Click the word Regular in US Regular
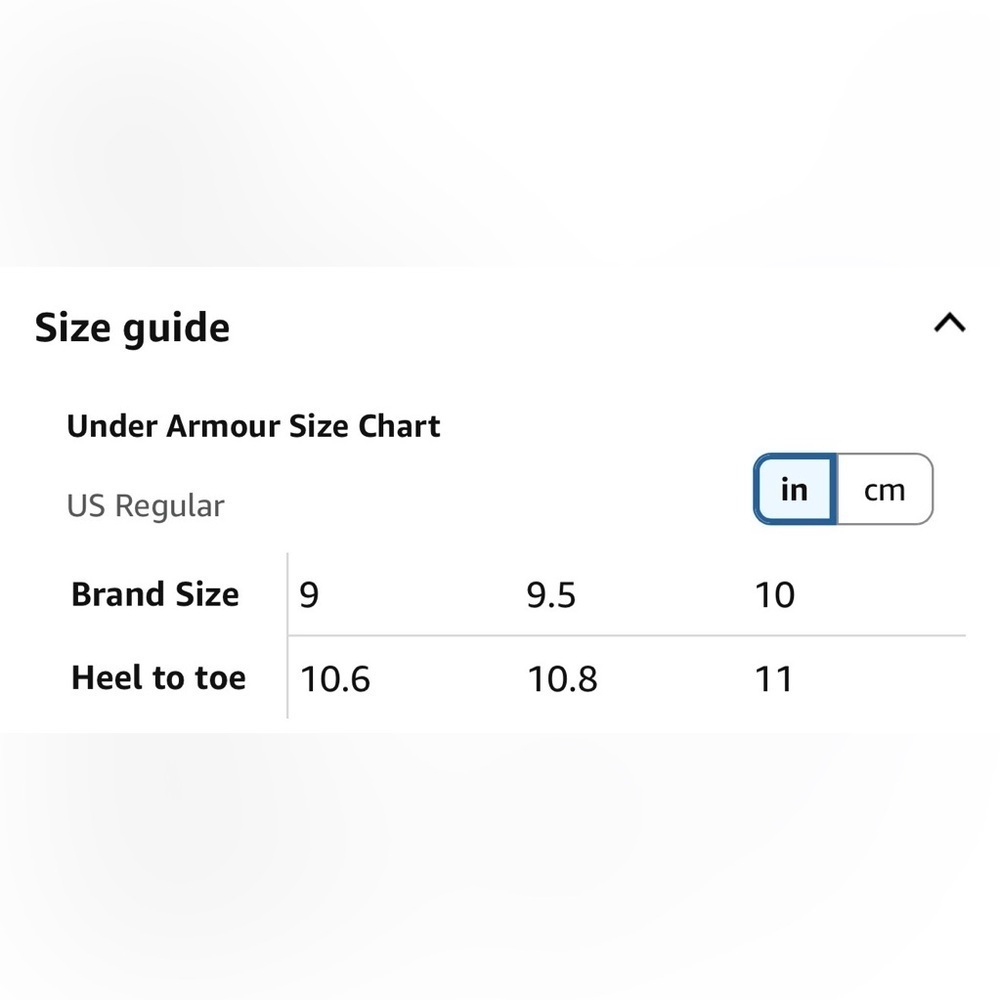 170,507
